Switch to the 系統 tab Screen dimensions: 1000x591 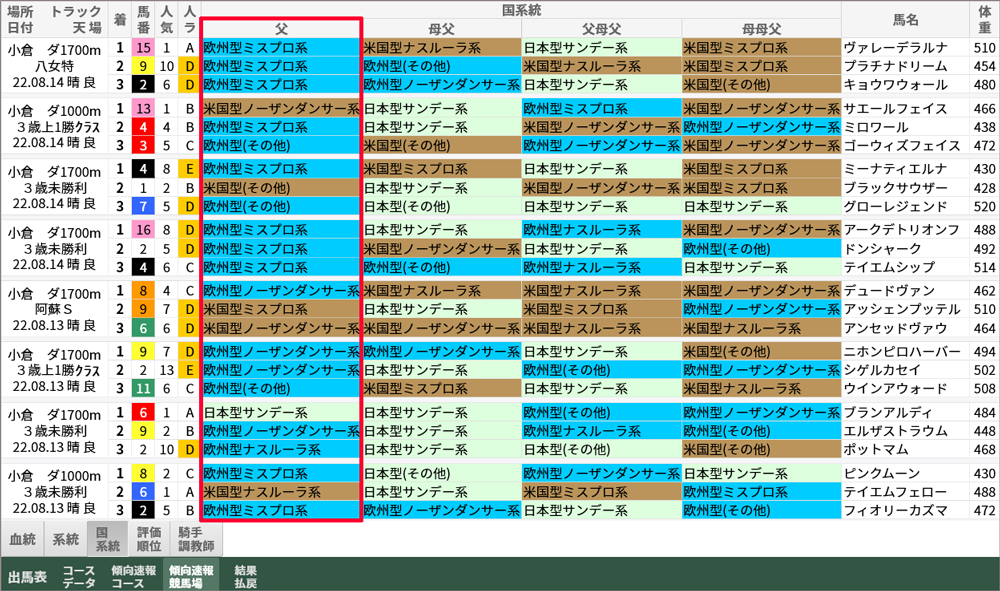(65, 539)
